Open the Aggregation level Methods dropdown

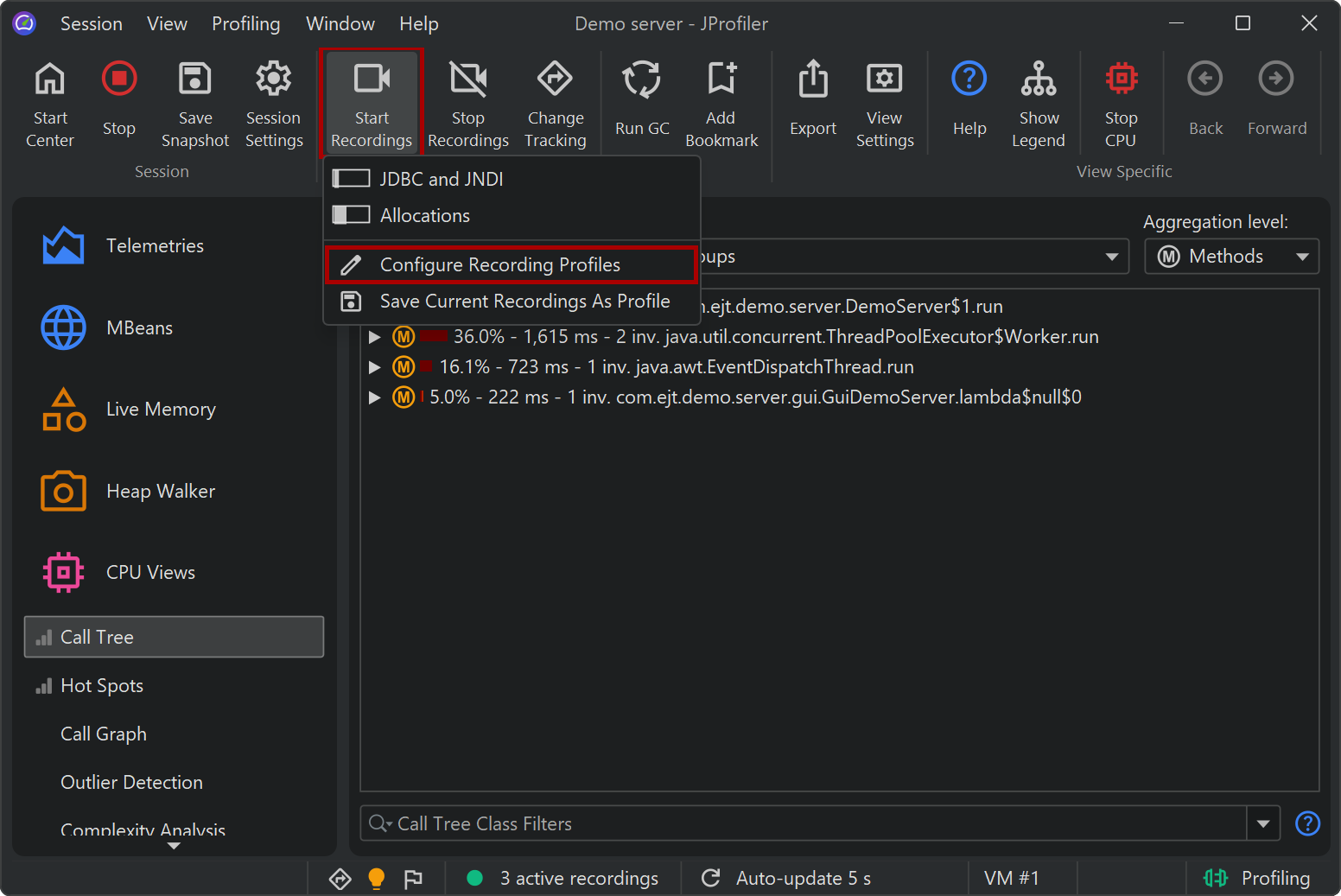coord(1231,257)
